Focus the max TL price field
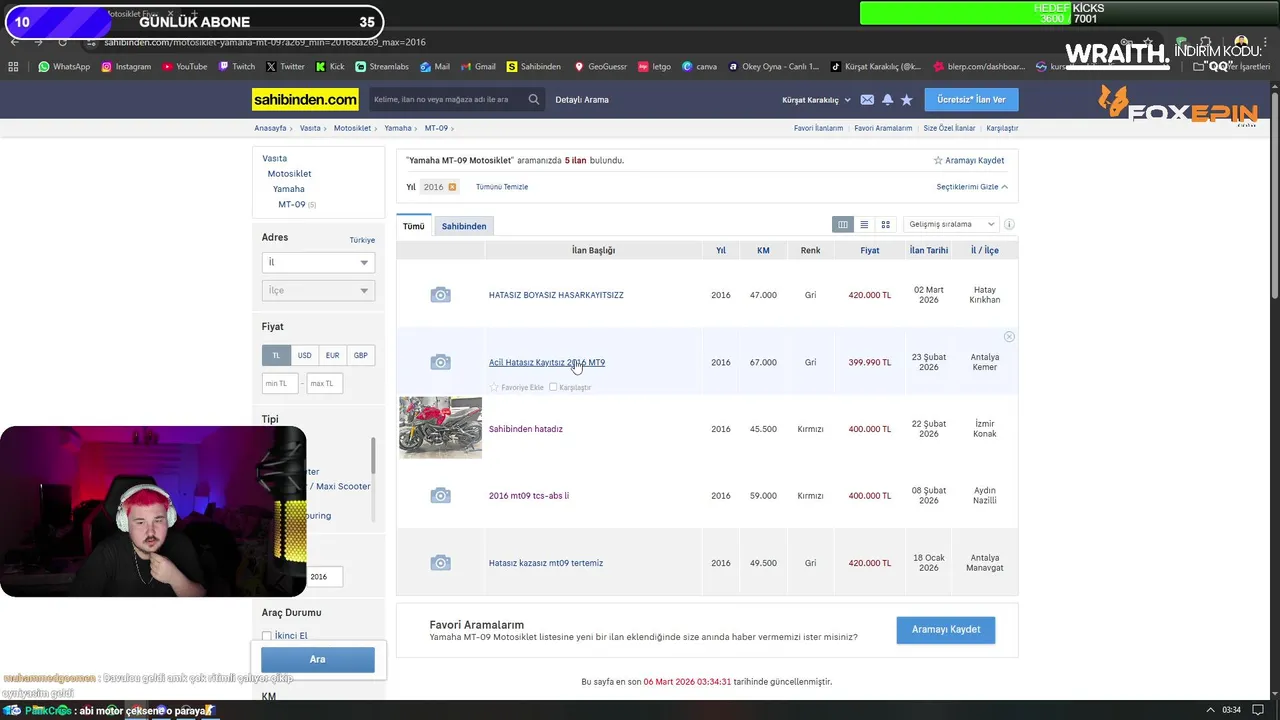The height and width of the screenshot is (720, 1280). 324,383
